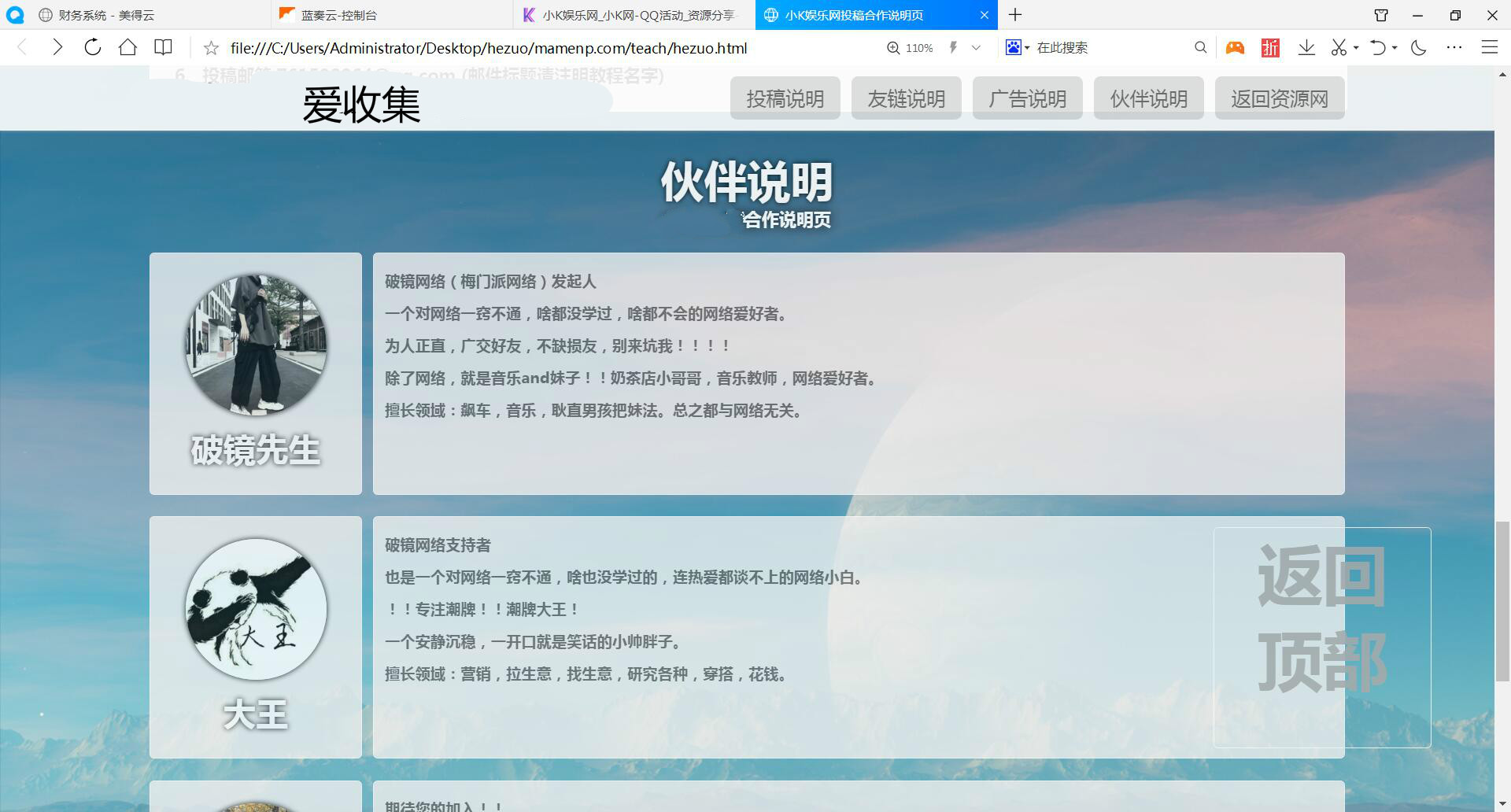The height and width of the screenshot is (812, 1511).
Task: Click the lightning speed mode icon
Action: tap(953, 48)
